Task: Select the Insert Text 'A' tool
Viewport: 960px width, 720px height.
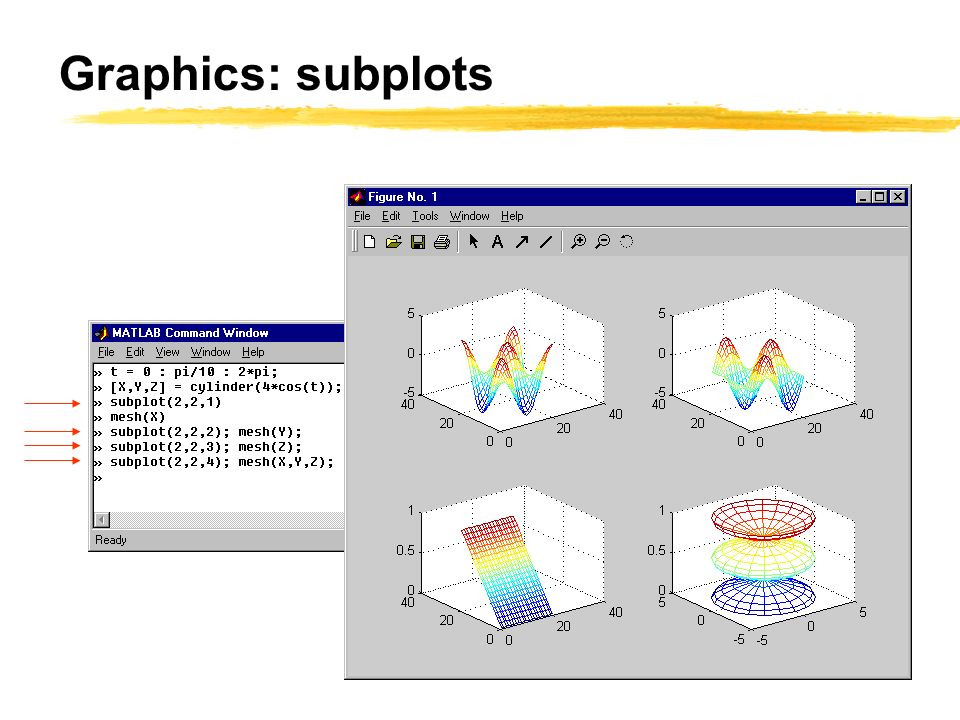Action: click(x=497, y=242)
